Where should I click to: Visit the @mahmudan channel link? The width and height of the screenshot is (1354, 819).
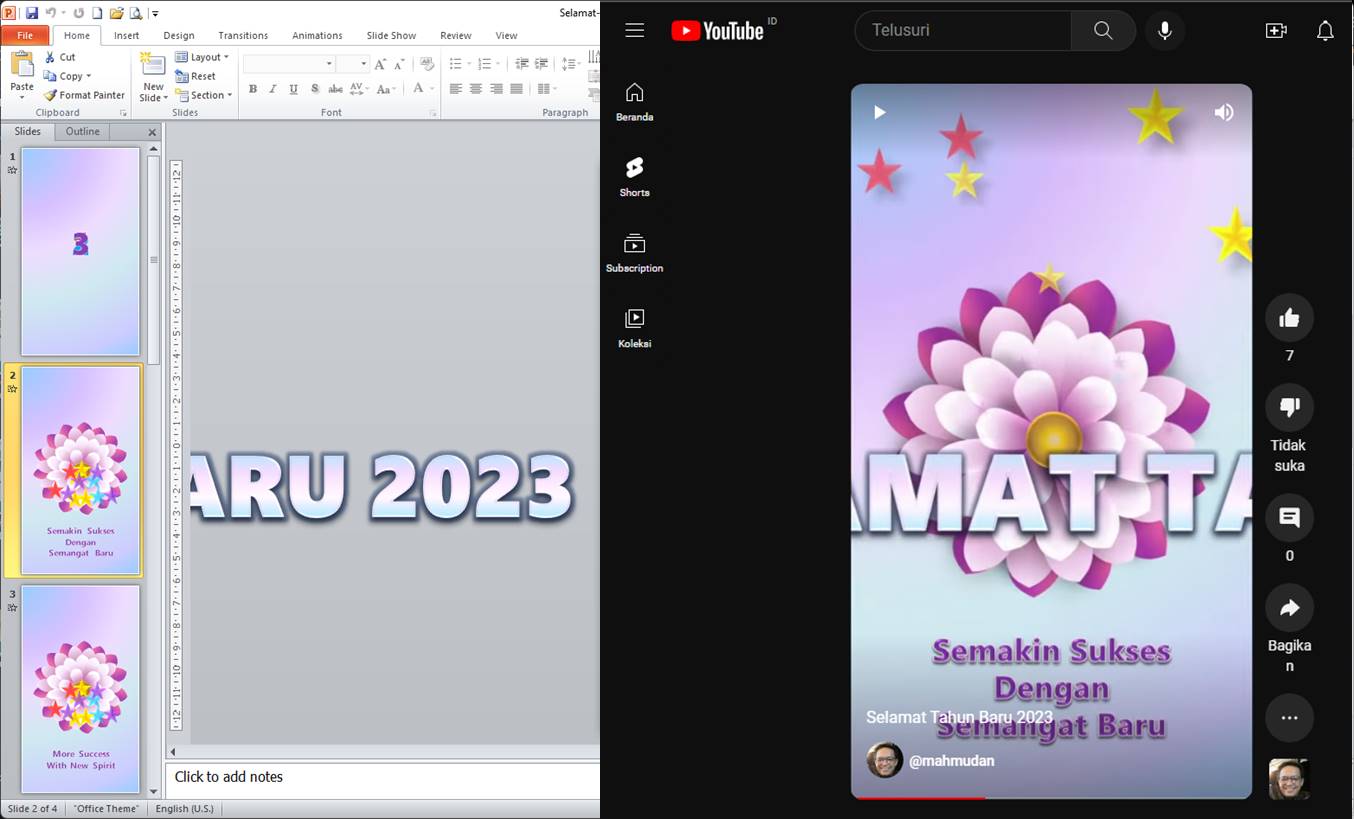[x=951, y=760]
